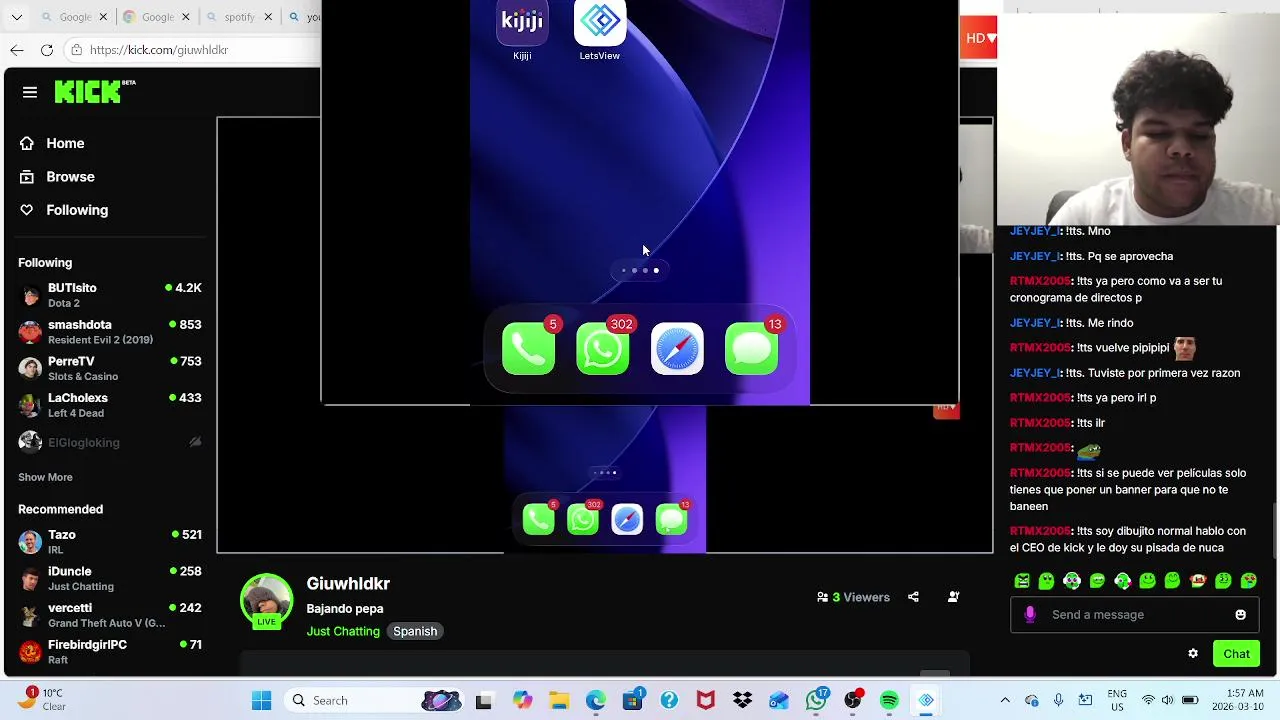The width and height of the screenshot is (1280, 720).
Task: Open the clock showing 1:57 AM
Action: point(1236,700)
